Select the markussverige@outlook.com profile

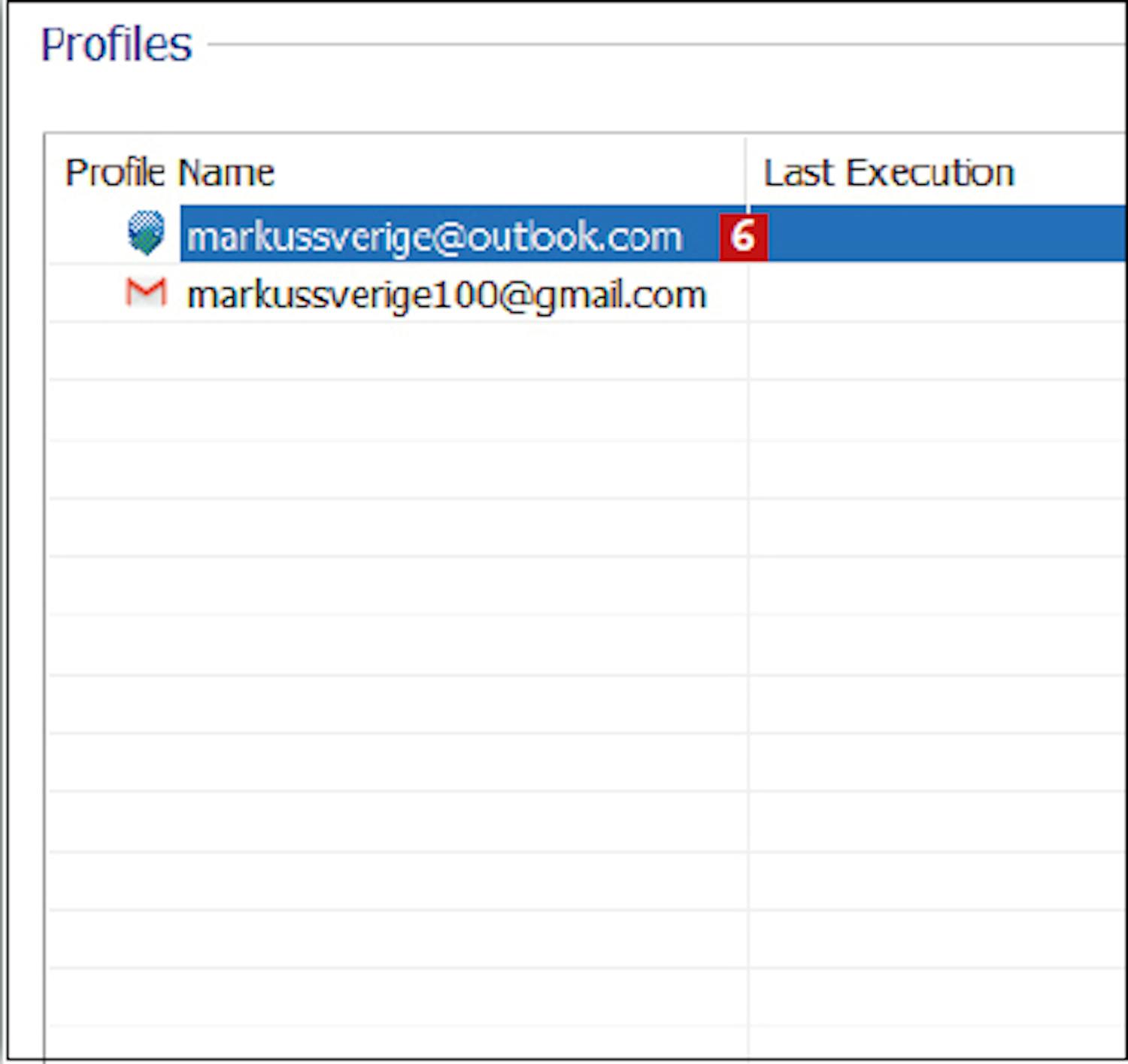434,237
